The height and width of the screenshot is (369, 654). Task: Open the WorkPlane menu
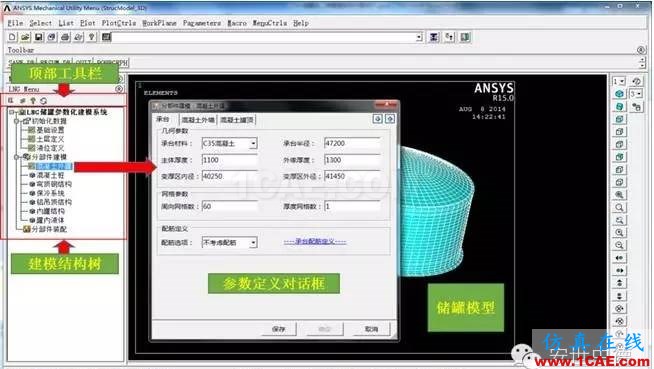[x=159, y=23]
